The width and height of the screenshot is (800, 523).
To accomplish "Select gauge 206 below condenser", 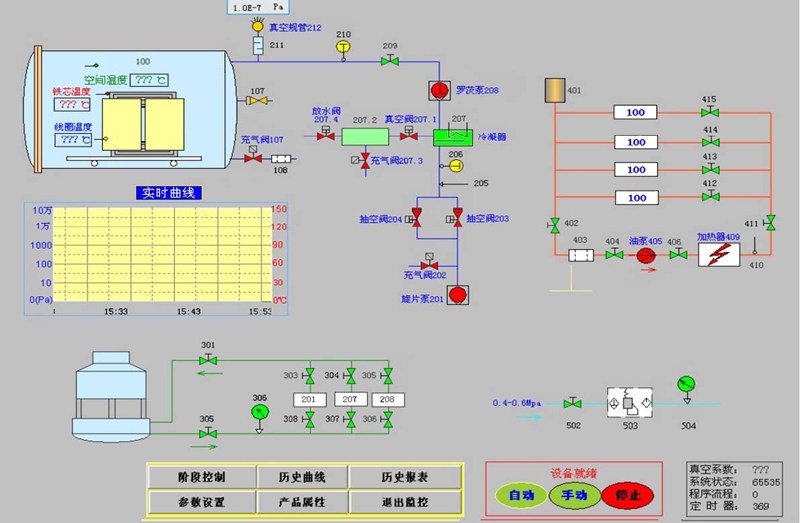I will 456,166.
